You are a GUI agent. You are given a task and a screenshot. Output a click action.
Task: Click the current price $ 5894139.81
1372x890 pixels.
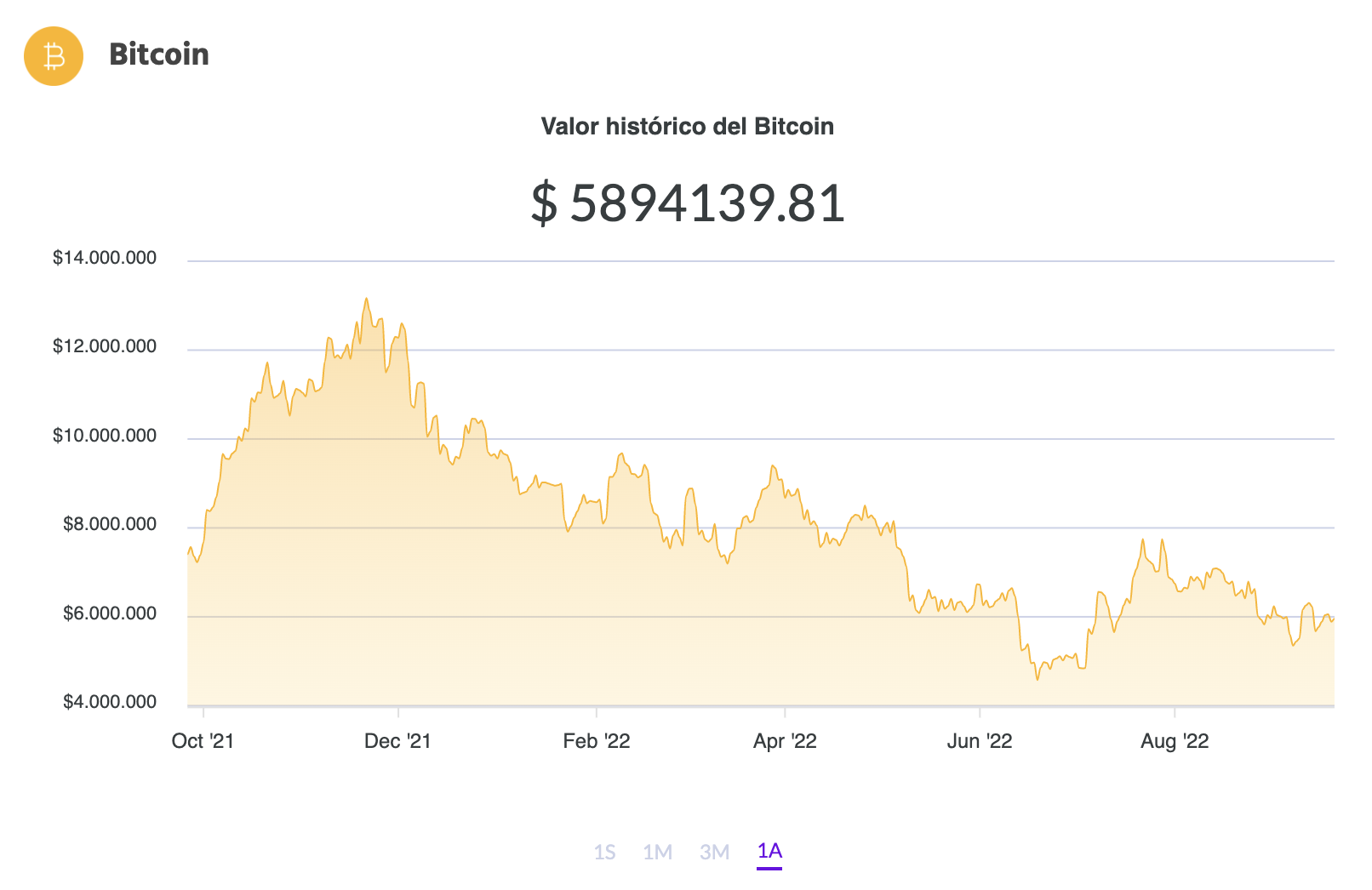[687, 204]
